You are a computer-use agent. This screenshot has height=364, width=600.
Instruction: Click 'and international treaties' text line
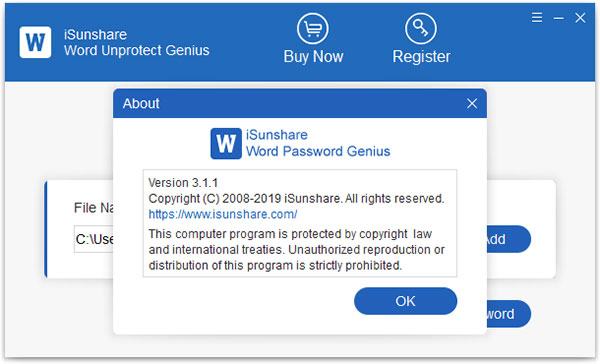(297, 250)
